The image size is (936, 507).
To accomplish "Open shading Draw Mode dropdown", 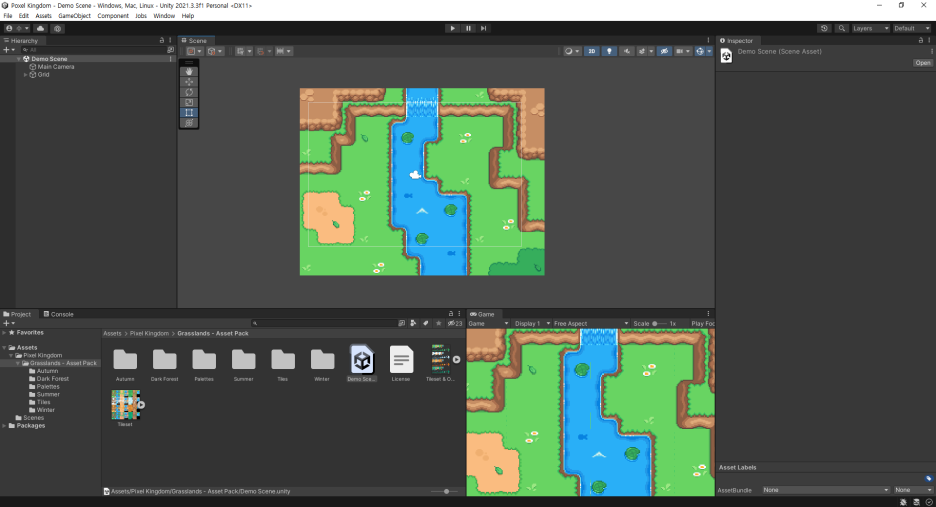I will (572, 51).
